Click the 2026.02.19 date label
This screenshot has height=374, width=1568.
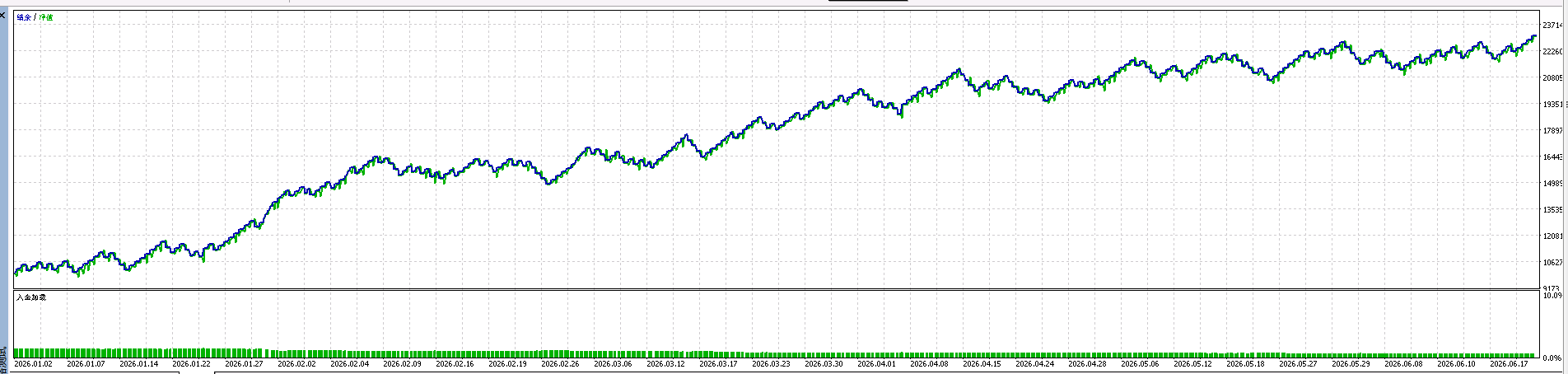coord(507,363)
